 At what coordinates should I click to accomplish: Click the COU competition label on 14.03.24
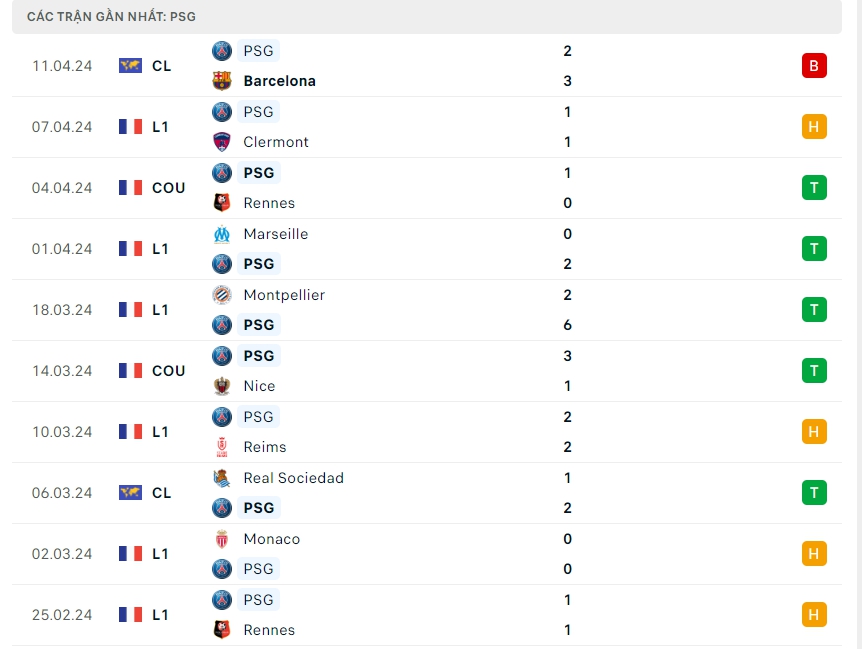point(168,371)
